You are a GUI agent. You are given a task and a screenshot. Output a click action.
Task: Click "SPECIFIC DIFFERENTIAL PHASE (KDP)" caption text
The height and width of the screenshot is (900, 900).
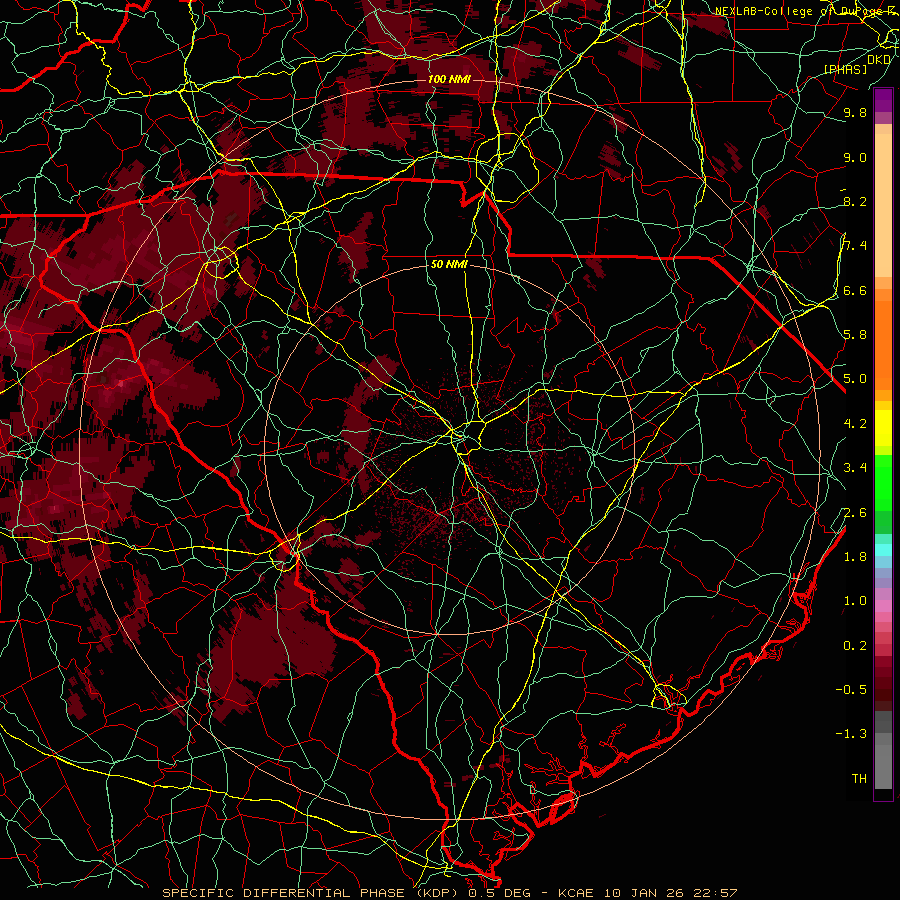311,893
